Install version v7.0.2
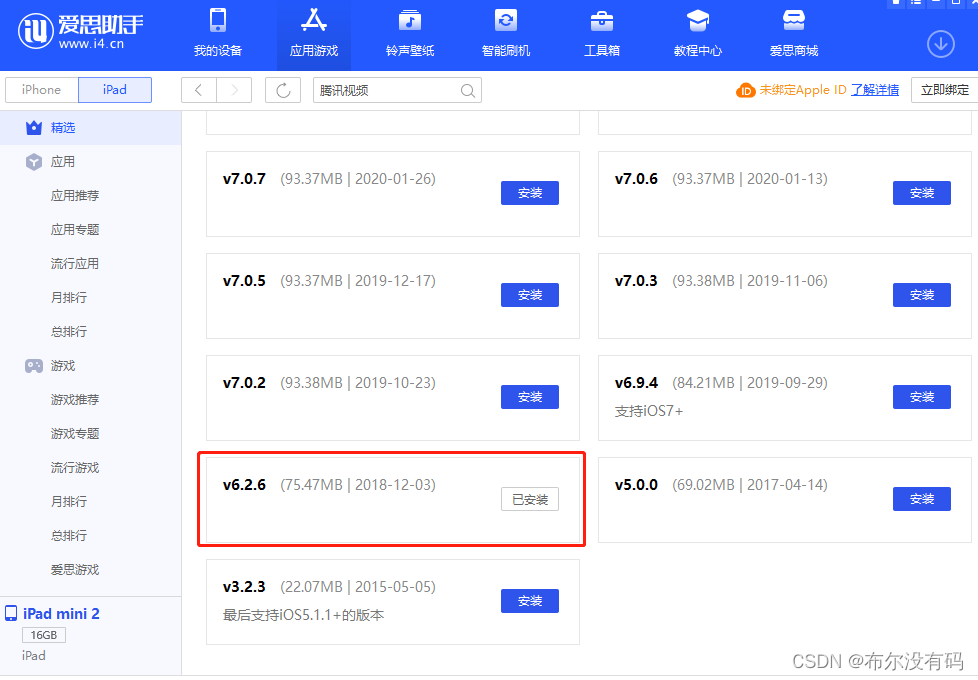The height and width of the screenshot is (680, 978). (530, 397)
